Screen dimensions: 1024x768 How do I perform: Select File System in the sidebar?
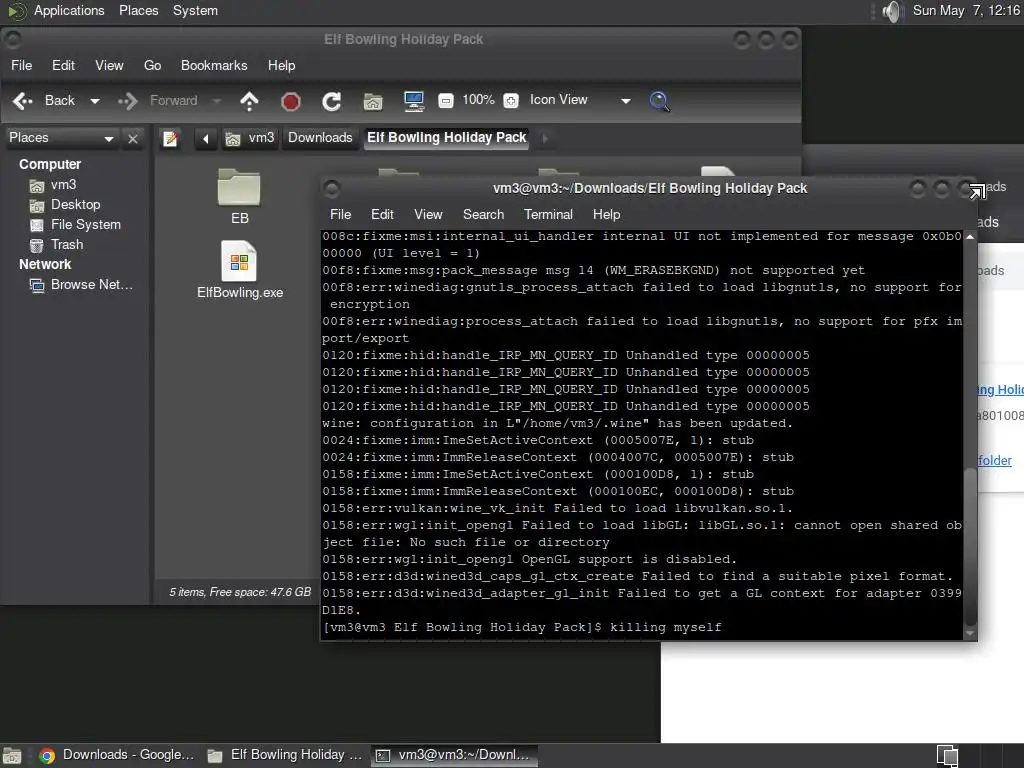(x=75, y=225)
